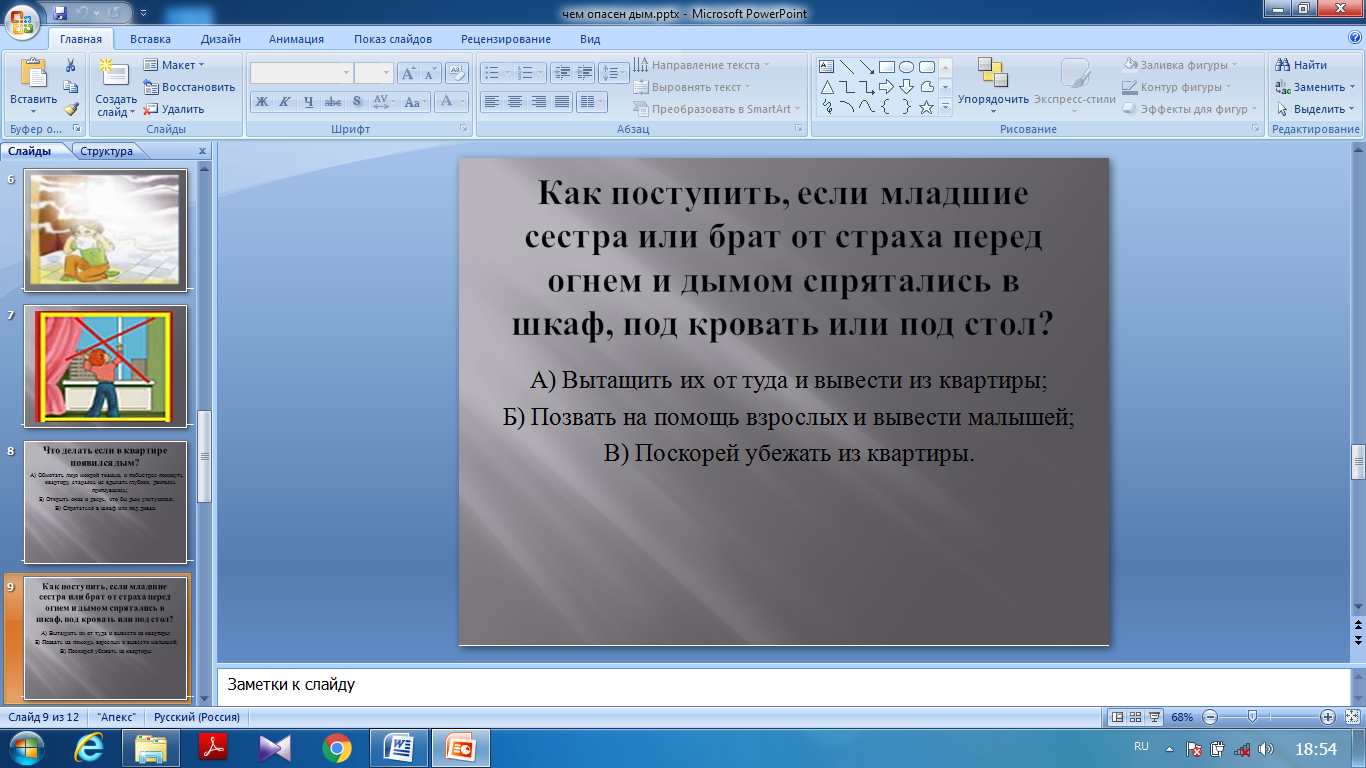
Task: Start slide show from status bar icon
Action: [1155, 717]
